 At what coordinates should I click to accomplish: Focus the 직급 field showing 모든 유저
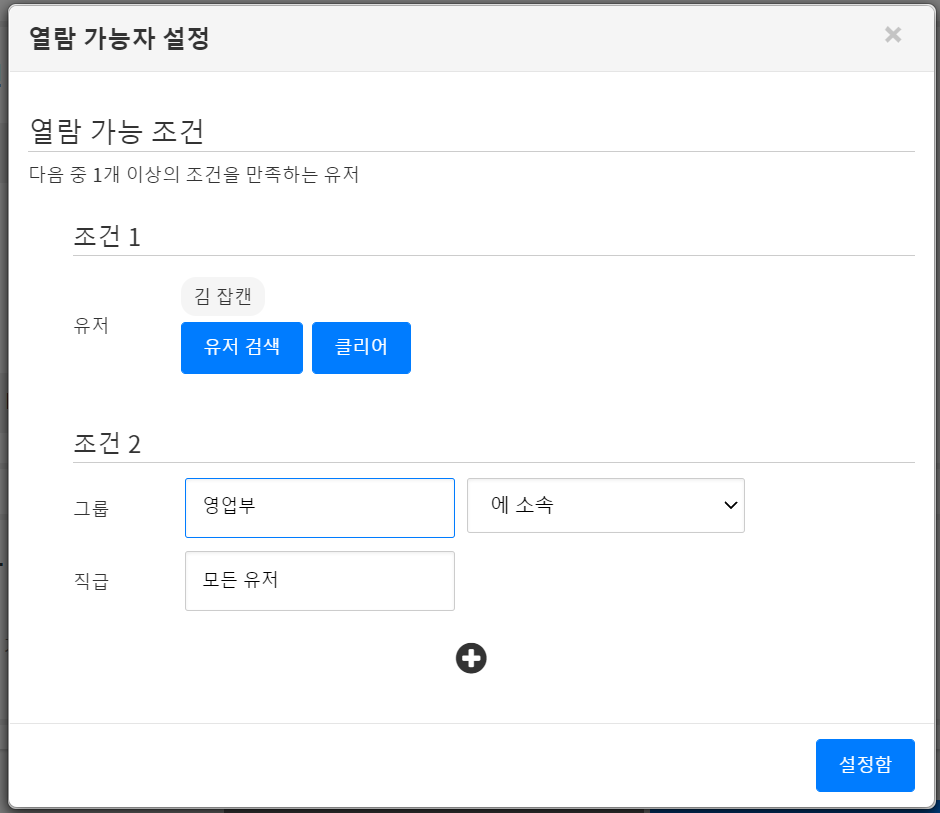319,581
